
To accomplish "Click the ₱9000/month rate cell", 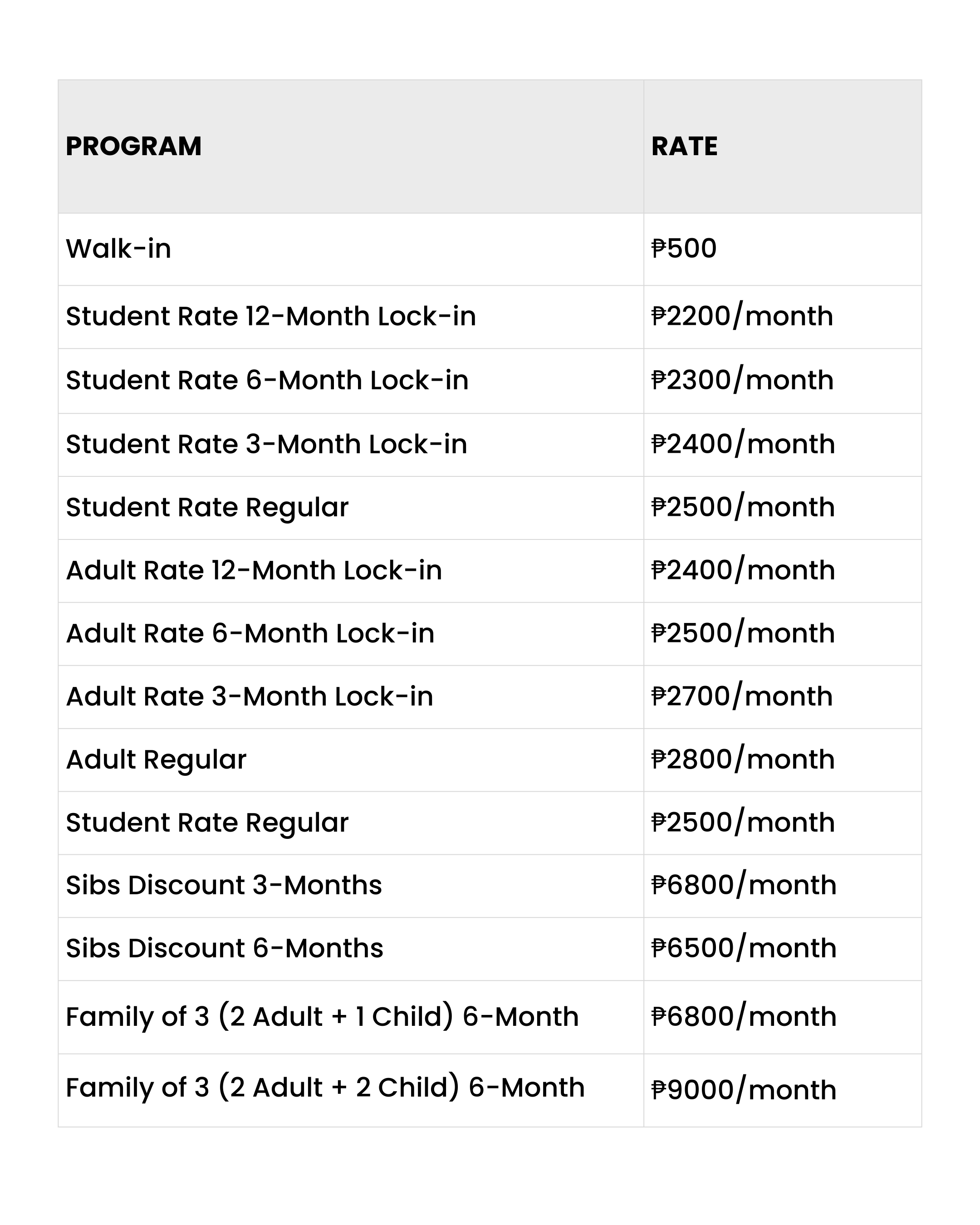I will click(x=744, y=1090).
